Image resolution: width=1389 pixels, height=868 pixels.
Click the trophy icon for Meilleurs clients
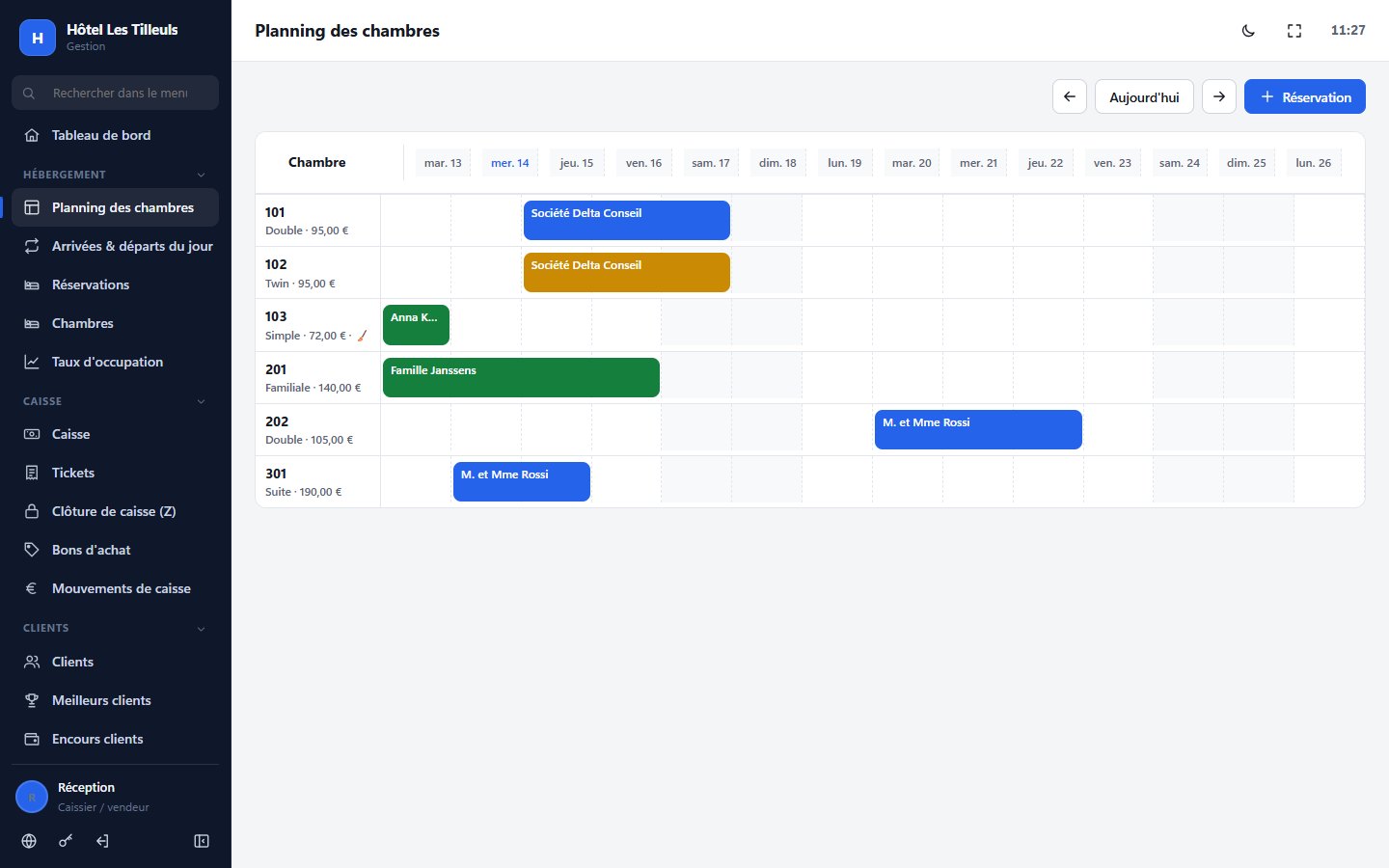point(32,700)
